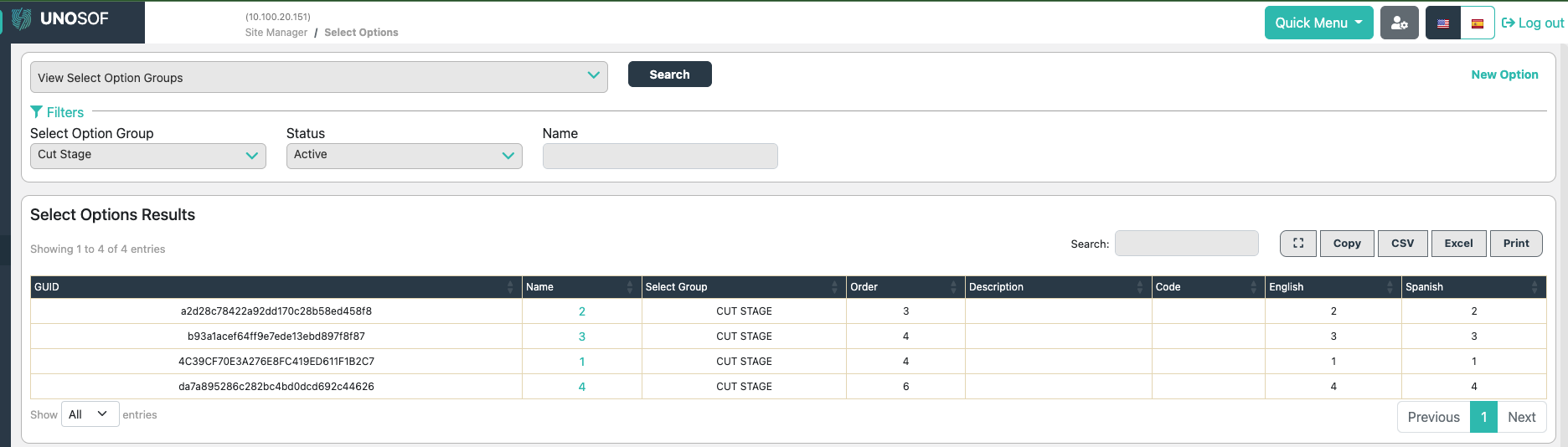Export the table with Excel button

1457,244
